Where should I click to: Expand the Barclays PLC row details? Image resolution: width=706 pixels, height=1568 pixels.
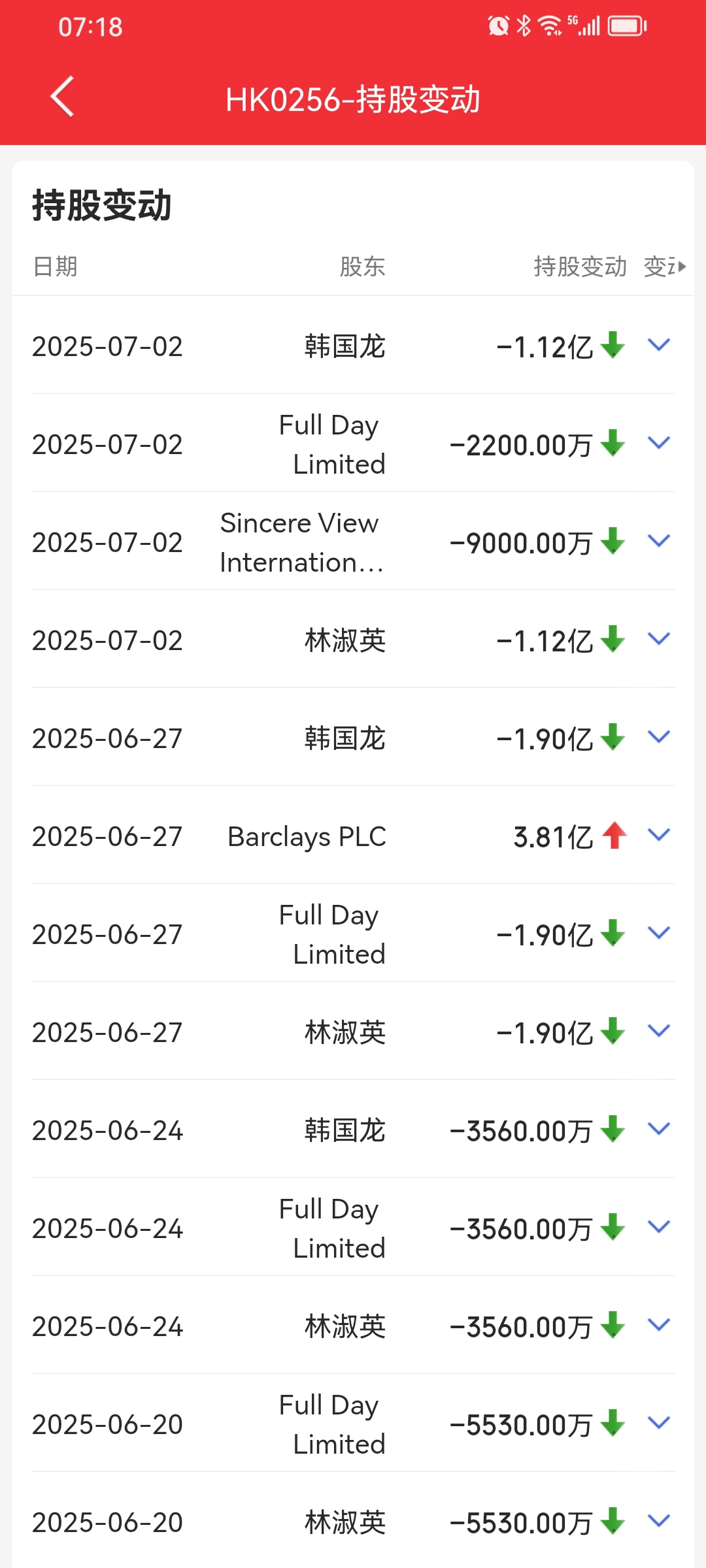pos(659,834)
